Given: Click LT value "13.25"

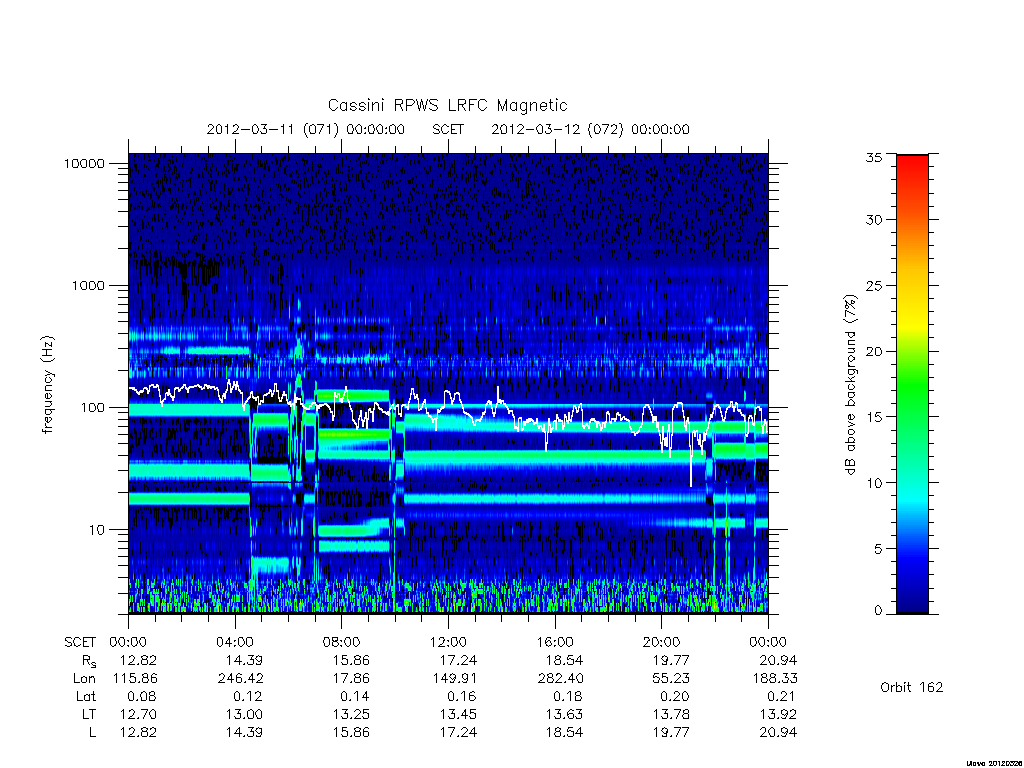Looking at the screenshot, I should click(351, 714).
